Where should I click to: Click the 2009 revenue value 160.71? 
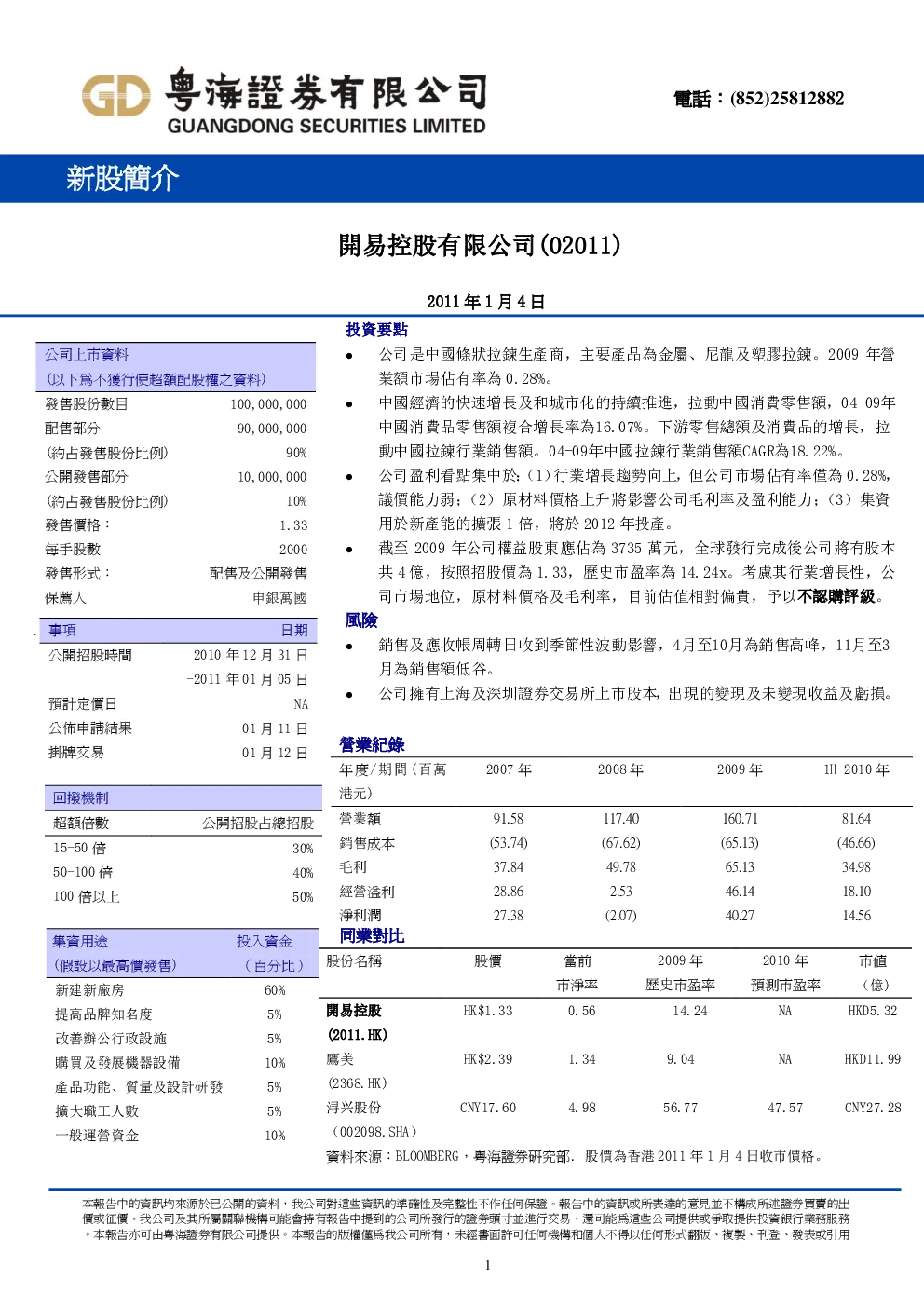(741, 819)
